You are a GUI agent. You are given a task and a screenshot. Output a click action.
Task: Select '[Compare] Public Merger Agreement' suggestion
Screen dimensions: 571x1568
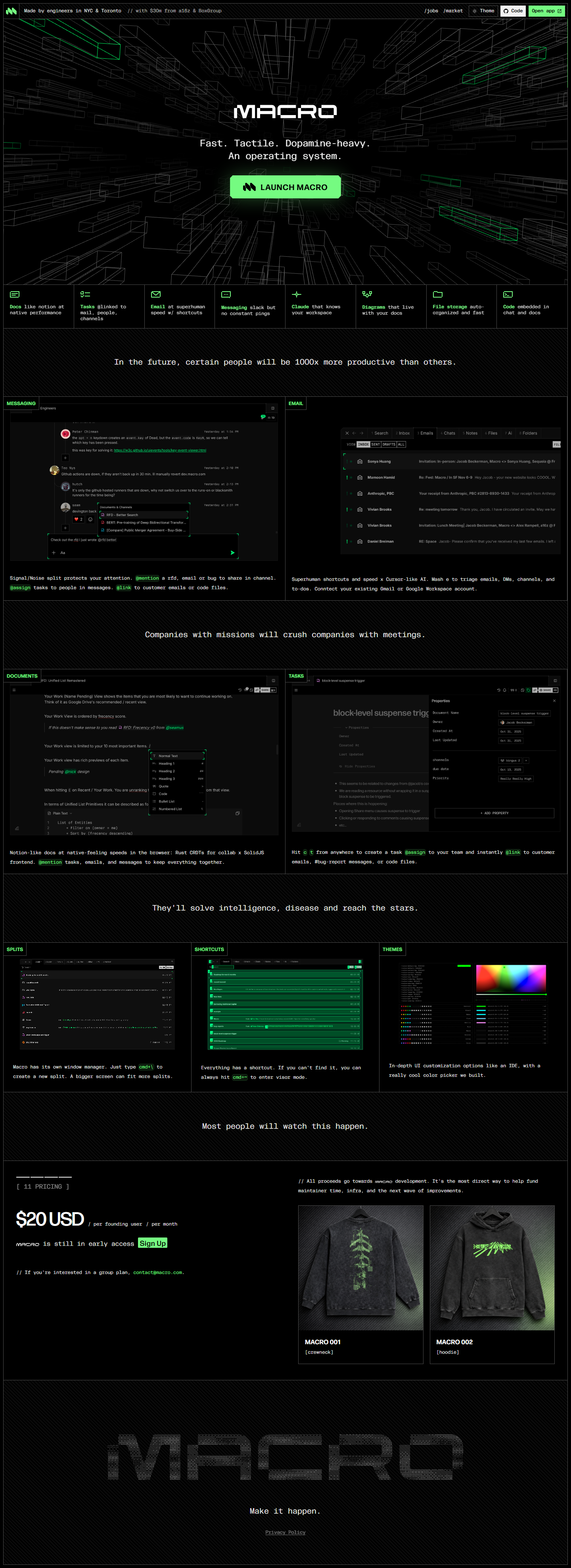[144, 530]
